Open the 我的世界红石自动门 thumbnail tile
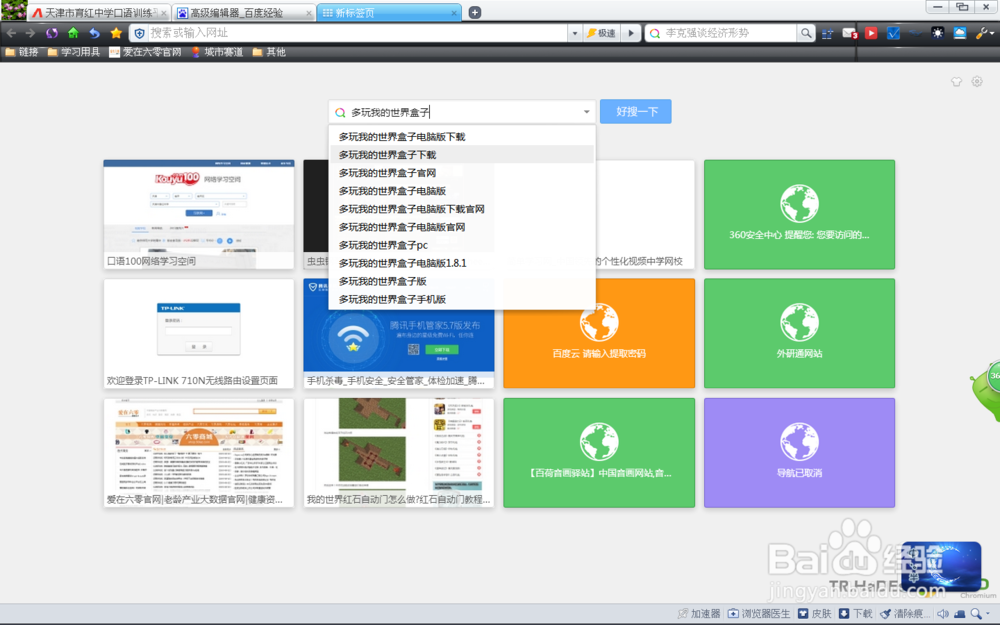Image resolution: width=1000 pixels, height=625 pixels. [399, 453]
